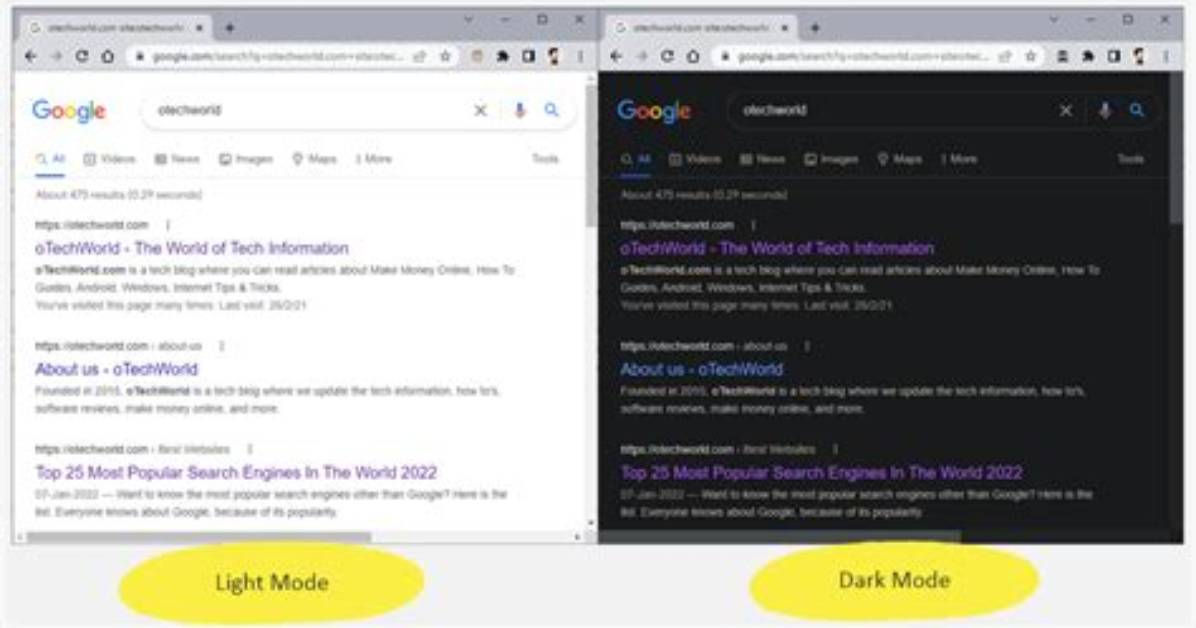
Task: Select Videos tab in light mode Google
Action: (110, 159)
